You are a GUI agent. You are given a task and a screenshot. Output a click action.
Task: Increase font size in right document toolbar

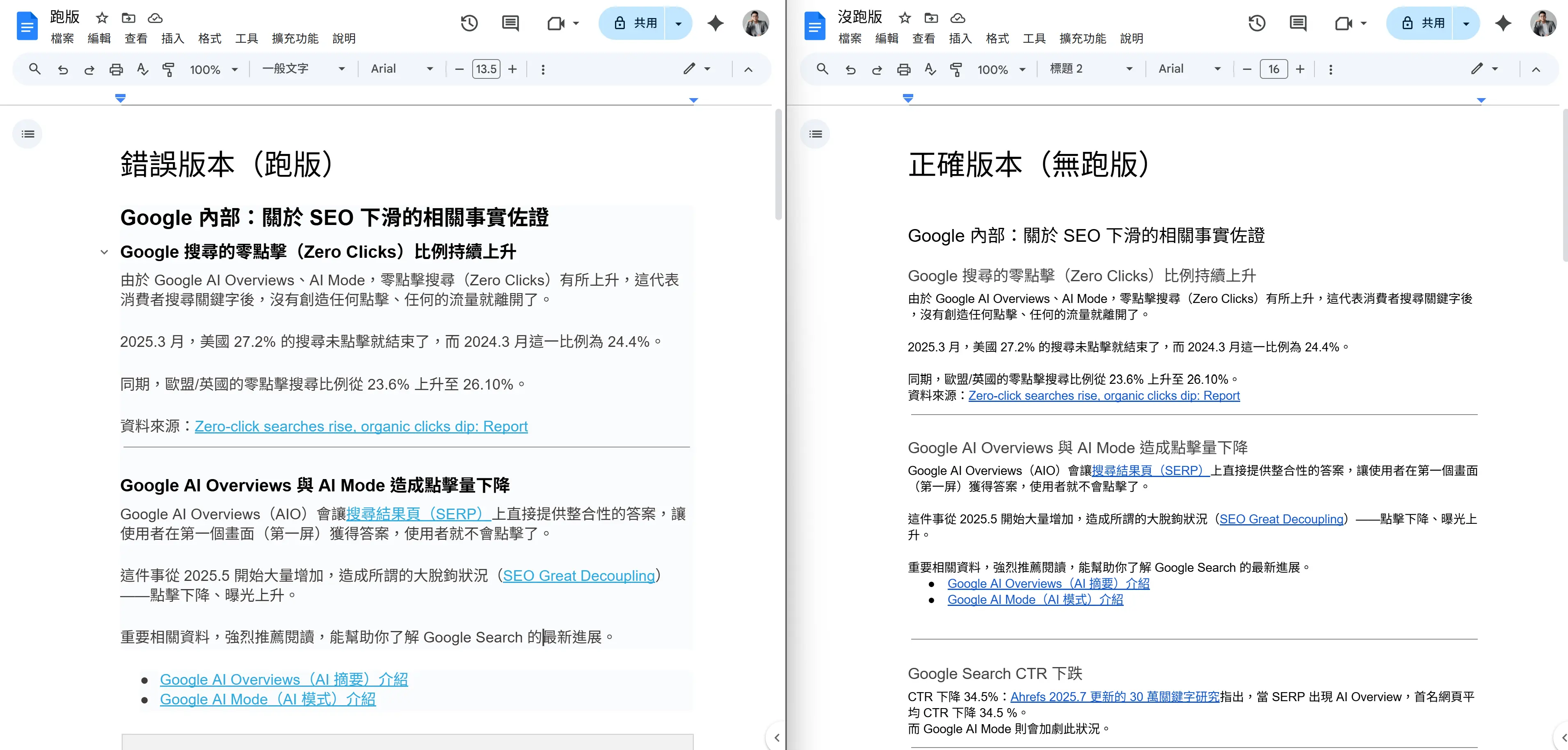click(1300, 69)
